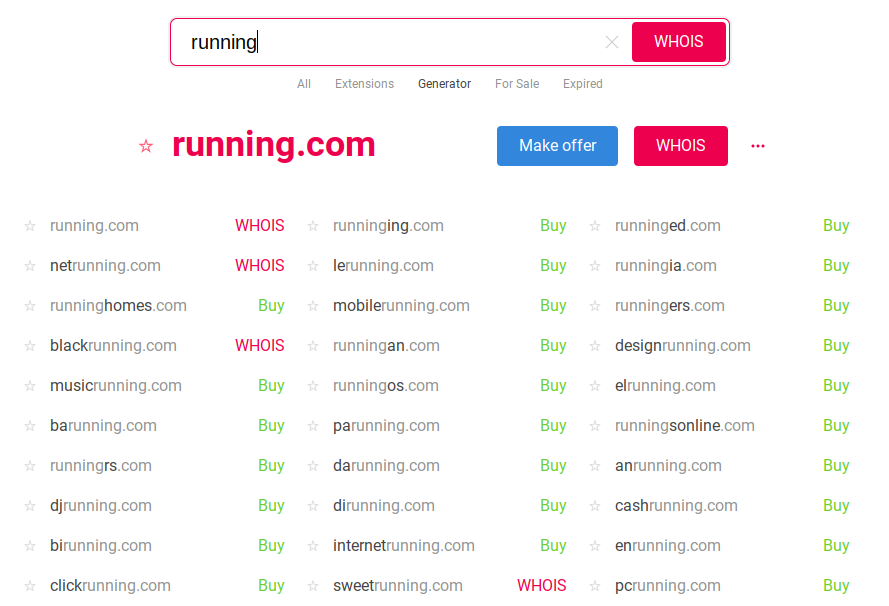Switch to the Extensions tab
The image size is (889, 606).
(x=364, y=84)
